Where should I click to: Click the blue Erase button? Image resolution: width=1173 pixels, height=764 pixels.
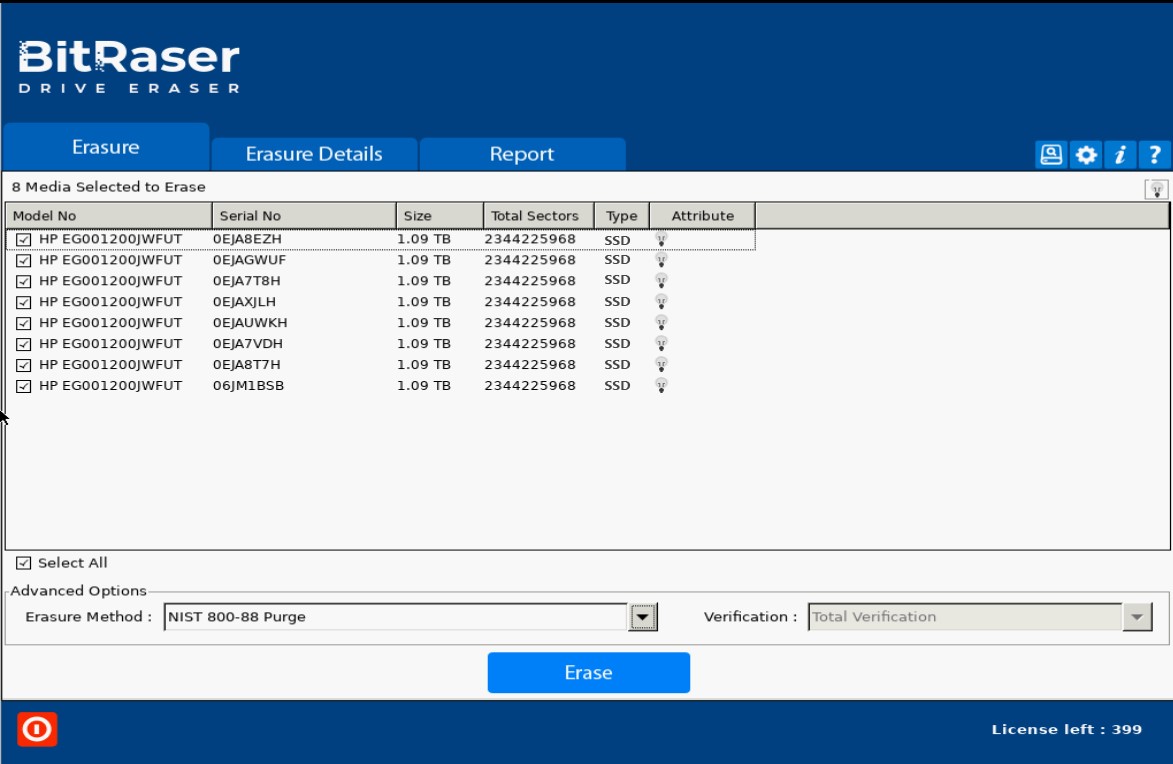click(589, 673)
